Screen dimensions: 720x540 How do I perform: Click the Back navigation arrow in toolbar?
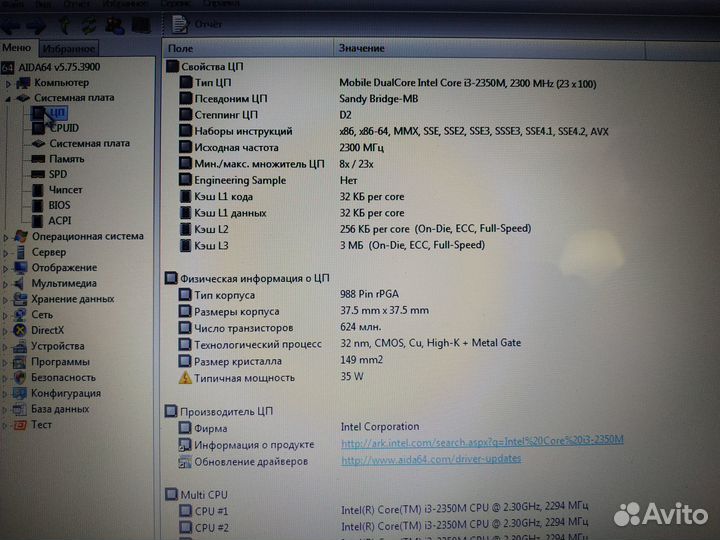point(10,26)
